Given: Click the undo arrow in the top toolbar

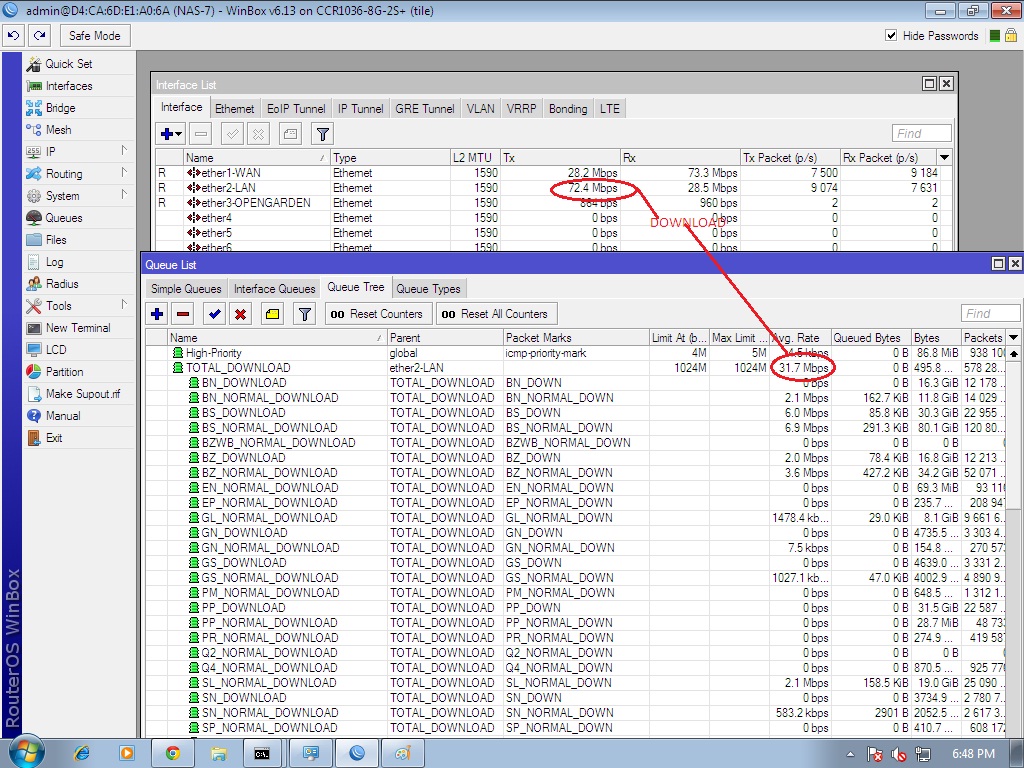Looking at the screenshot, I should (x=12, y=35).
